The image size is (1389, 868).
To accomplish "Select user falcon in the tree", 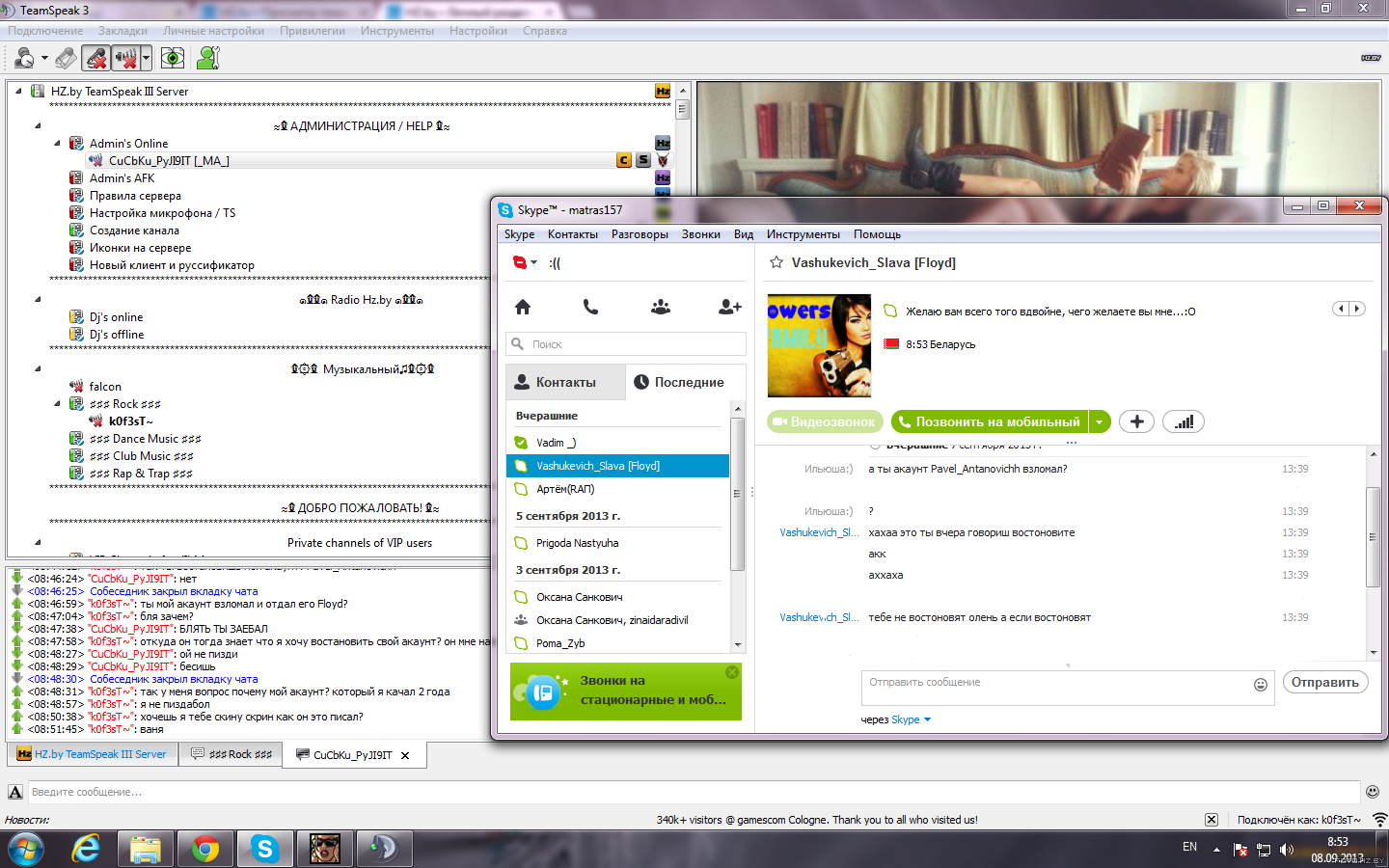I will pos(105,386).
